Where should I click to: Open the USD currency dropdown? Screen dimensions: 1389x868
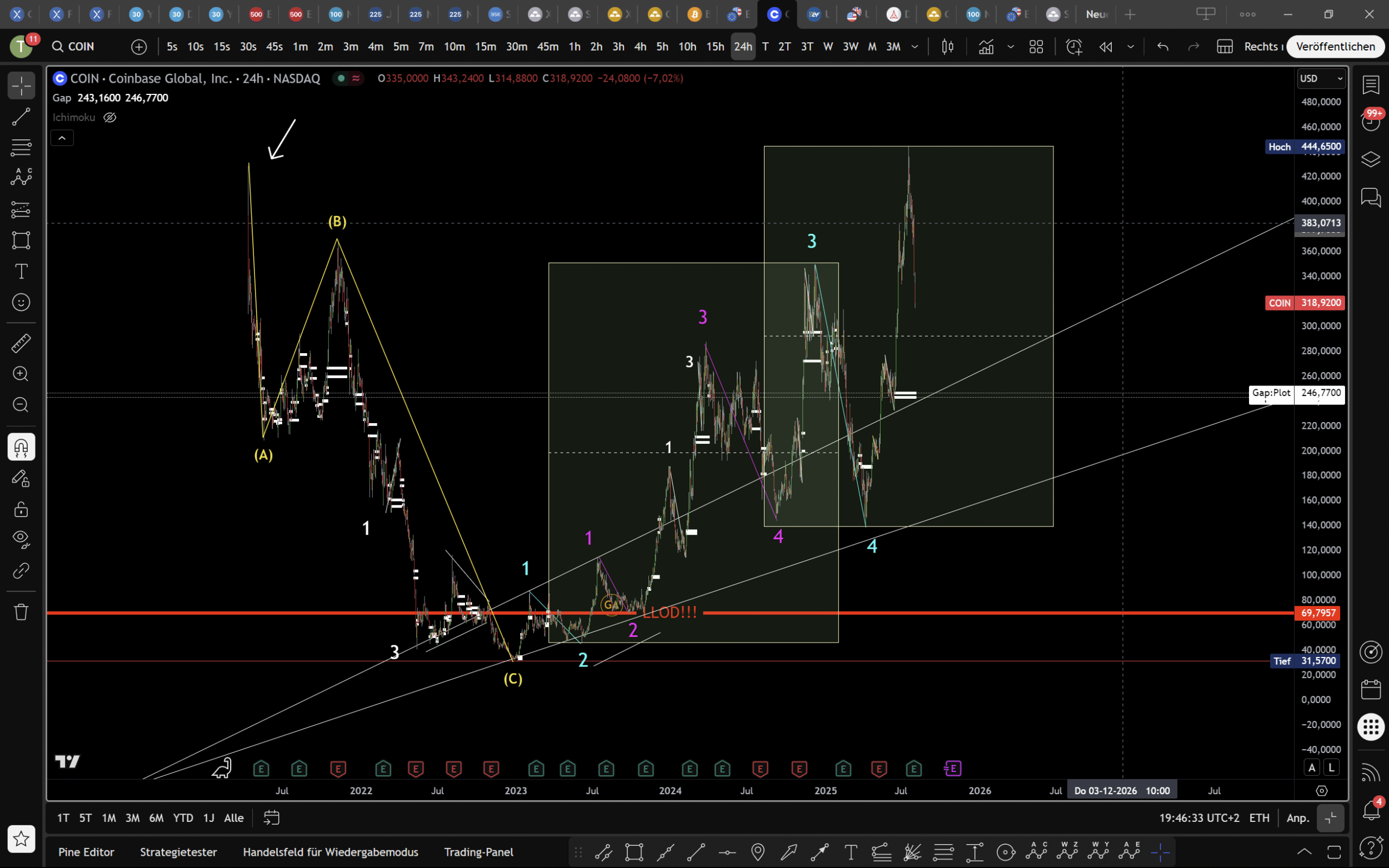1321,78
